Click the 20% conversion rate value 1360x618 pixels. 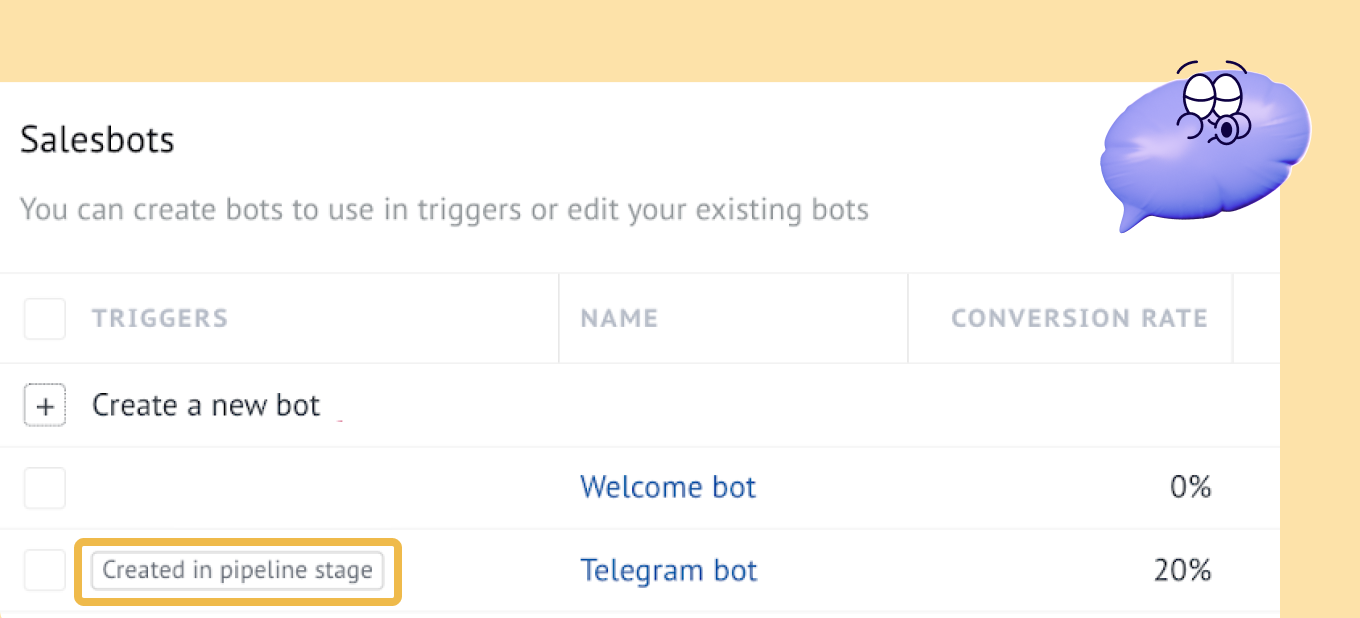pyautogui.click(x=1183, y=571)
